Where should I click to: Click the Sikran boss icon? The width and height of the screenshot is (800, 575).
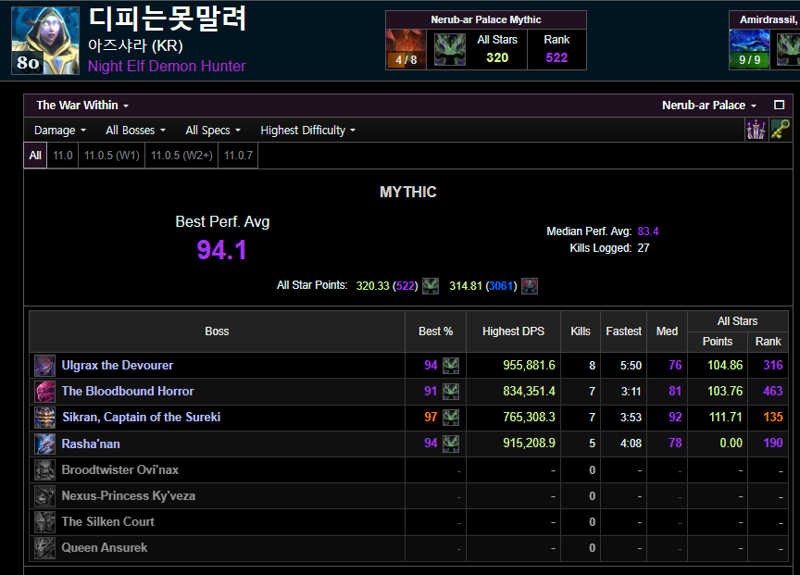[45, 417]
